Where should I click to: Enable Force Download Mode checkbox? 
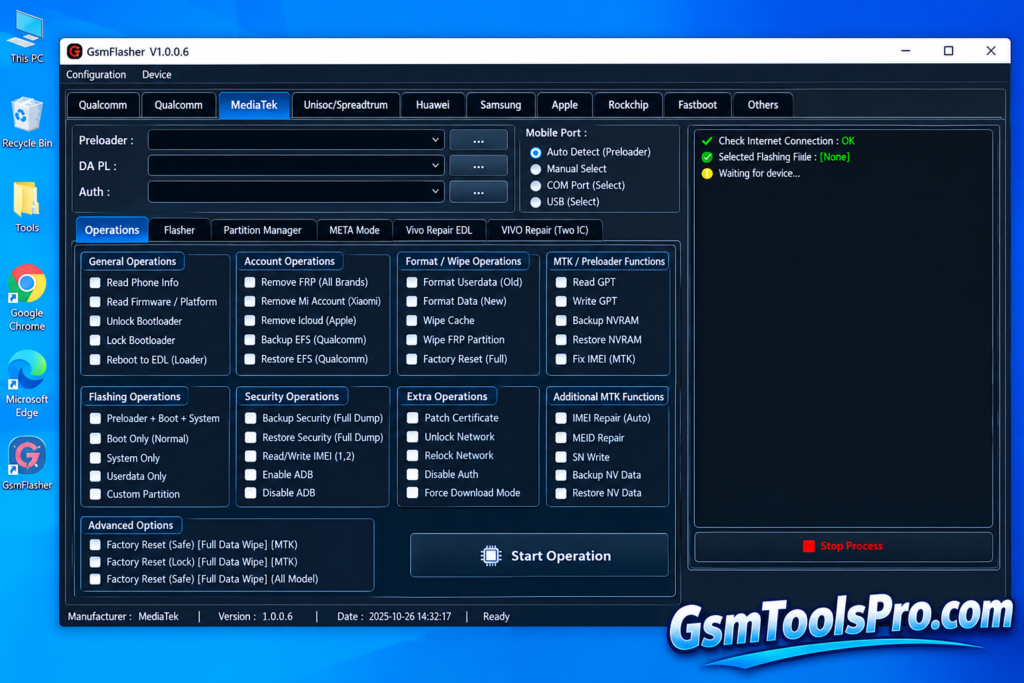[x=412, y=493]
